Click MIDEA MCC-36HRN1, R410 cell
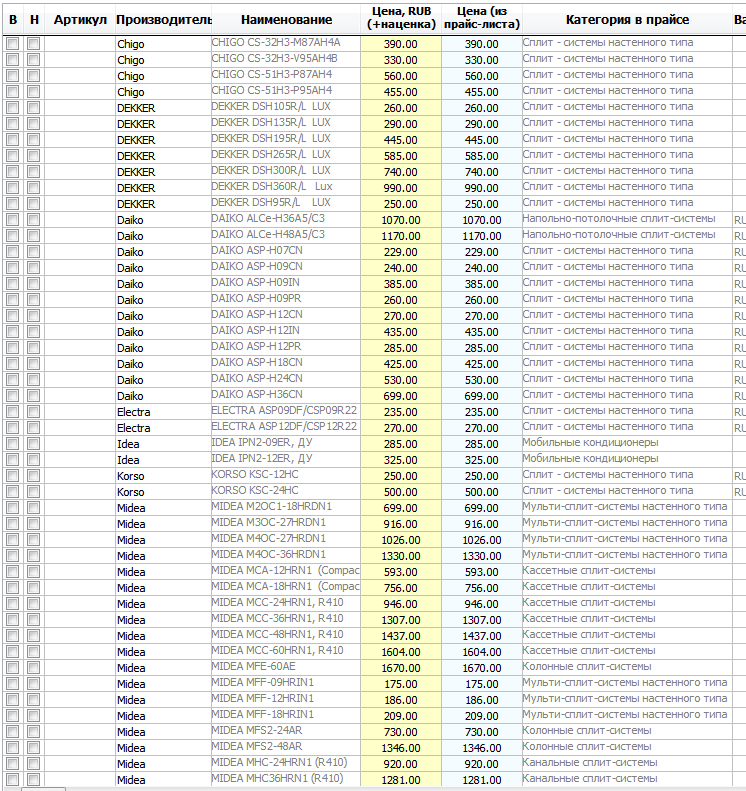The height and width of the screenshot is (791, 746). pyautogui.click(x=286, y=620)
